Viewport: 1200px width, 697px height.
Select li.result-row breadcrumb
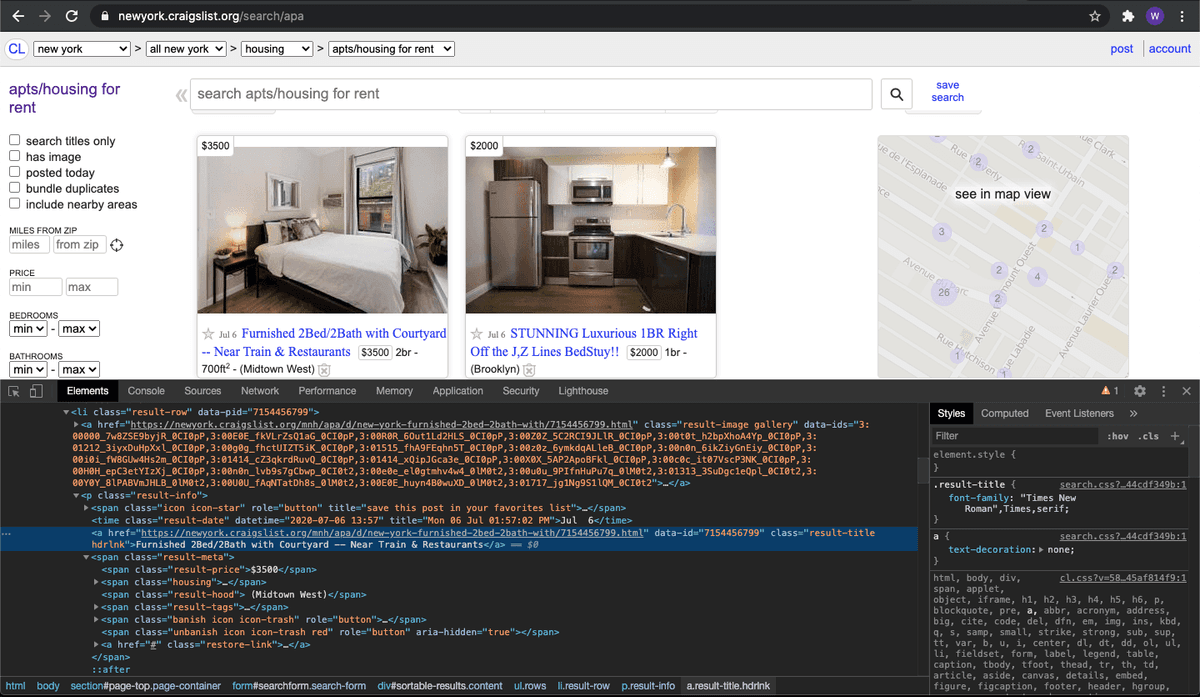click(x=583, y=686)
